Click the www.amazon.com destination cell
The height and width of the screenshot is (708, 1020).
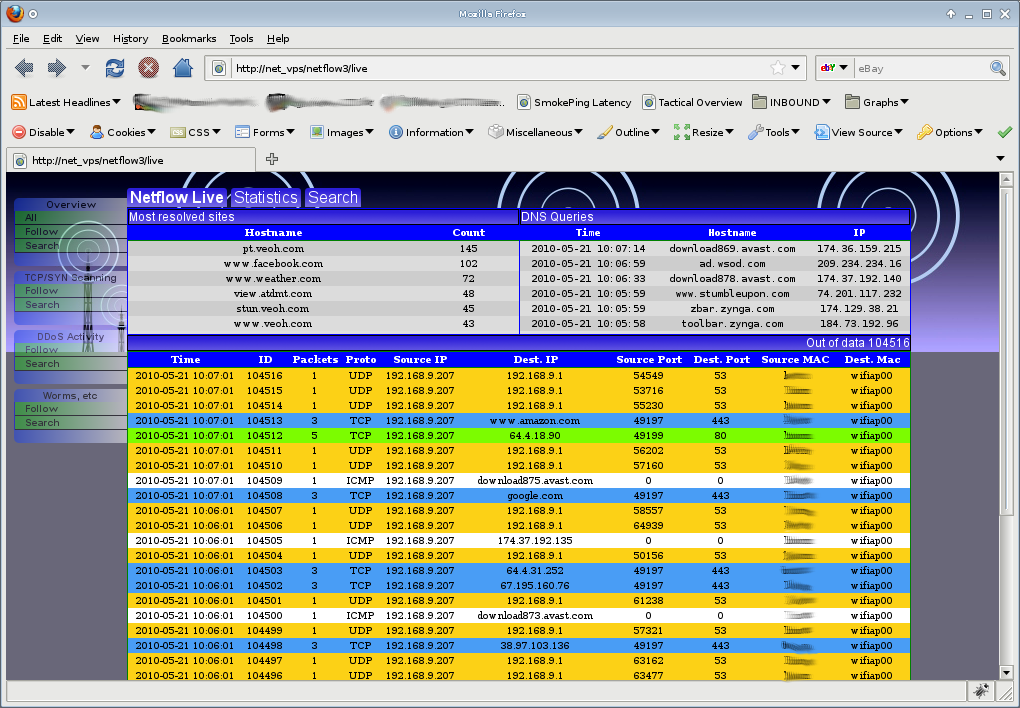pyautogui.click(x=535, y=420)
